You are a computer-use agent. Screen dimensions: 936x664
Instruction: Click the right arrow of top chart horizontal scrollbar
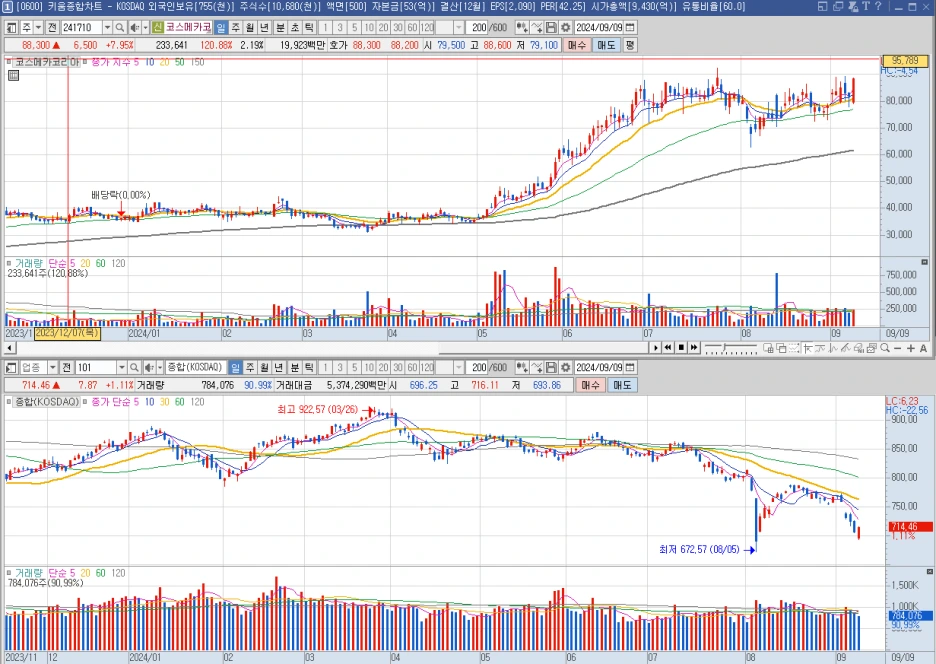tap(655, 348)
